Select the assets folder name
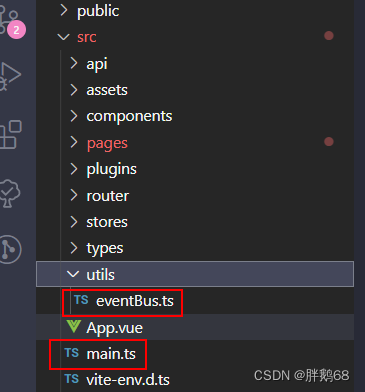The width and height of the screenshot is (365, 392). (x=107, y=90)
